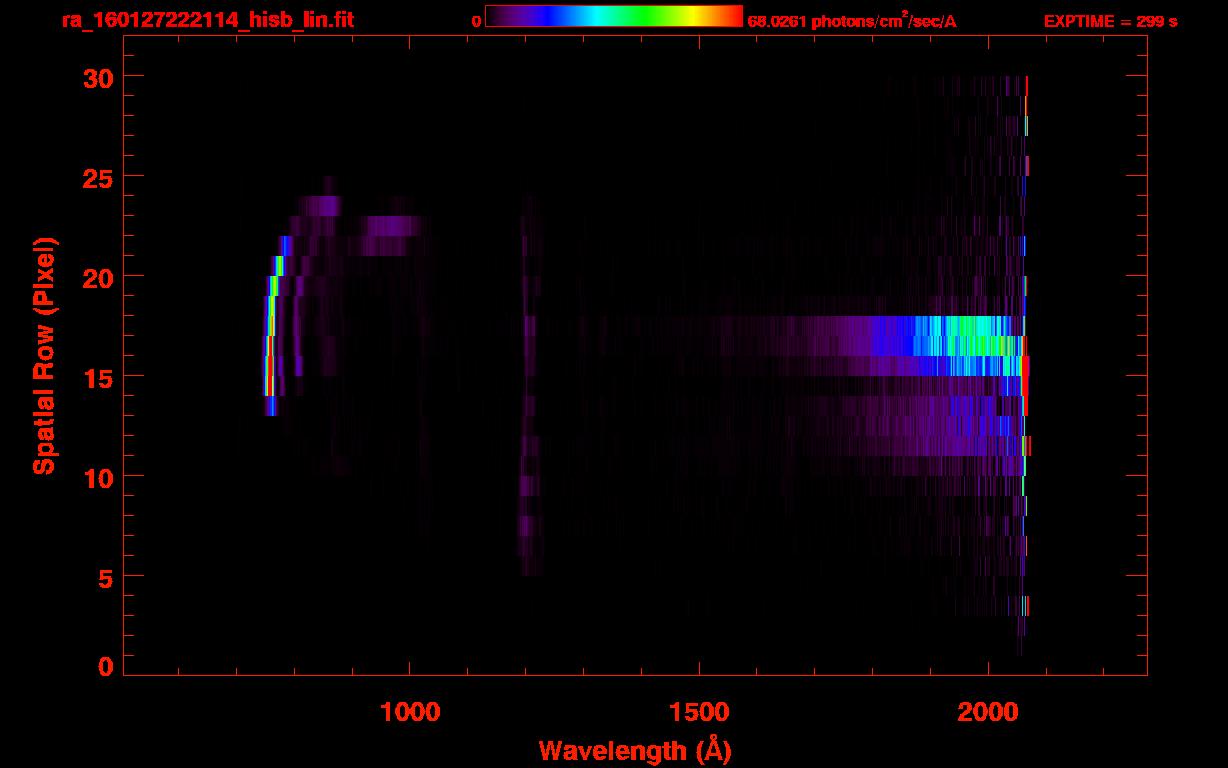Image resolution: width=1228 pixels, height=768 pixels.
Task: Click the x-axis tick label 1500
Action: click(699, 711)
